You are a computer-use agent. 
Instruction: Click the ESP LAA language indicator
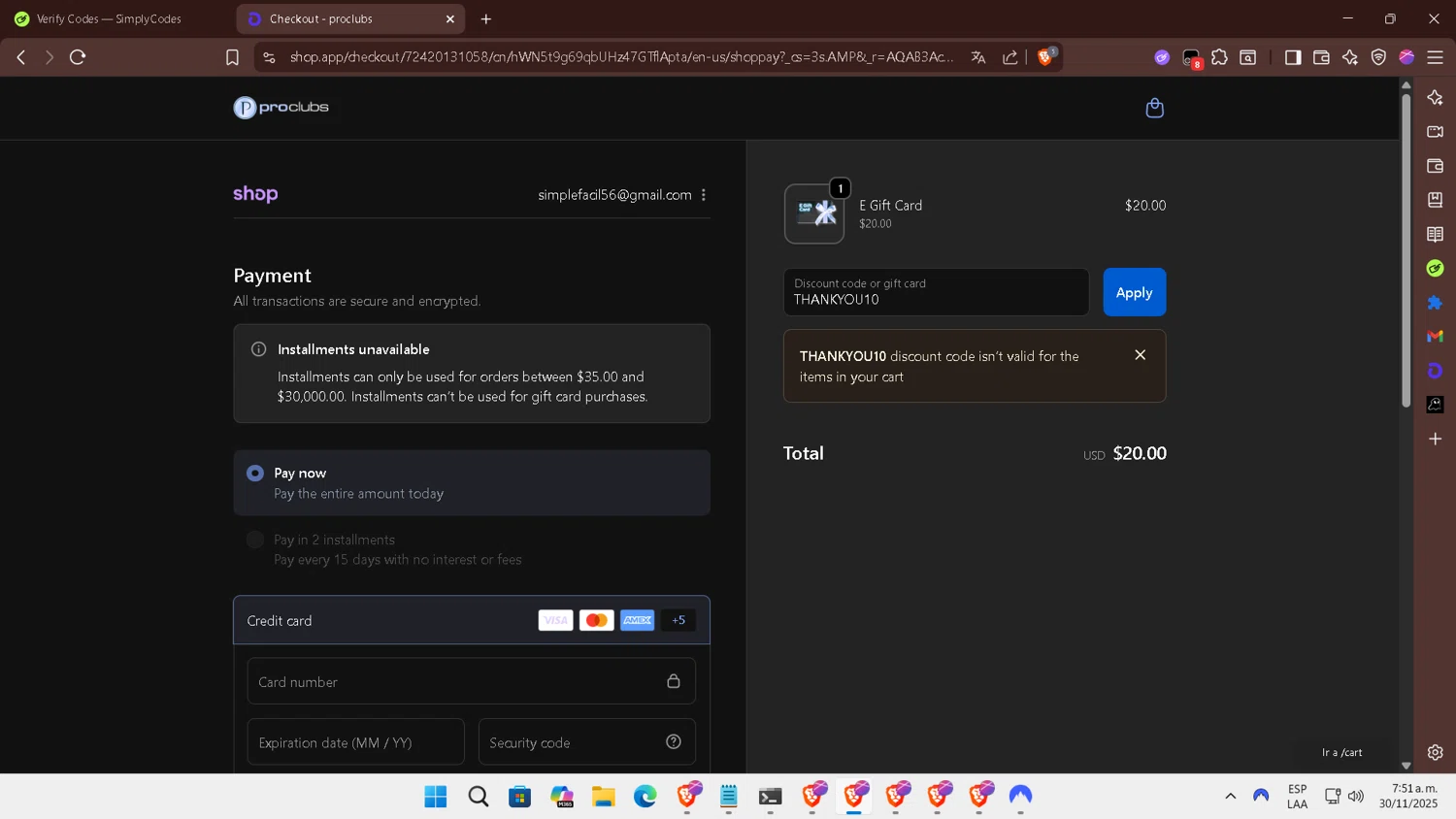click(x=1297, y=796)
